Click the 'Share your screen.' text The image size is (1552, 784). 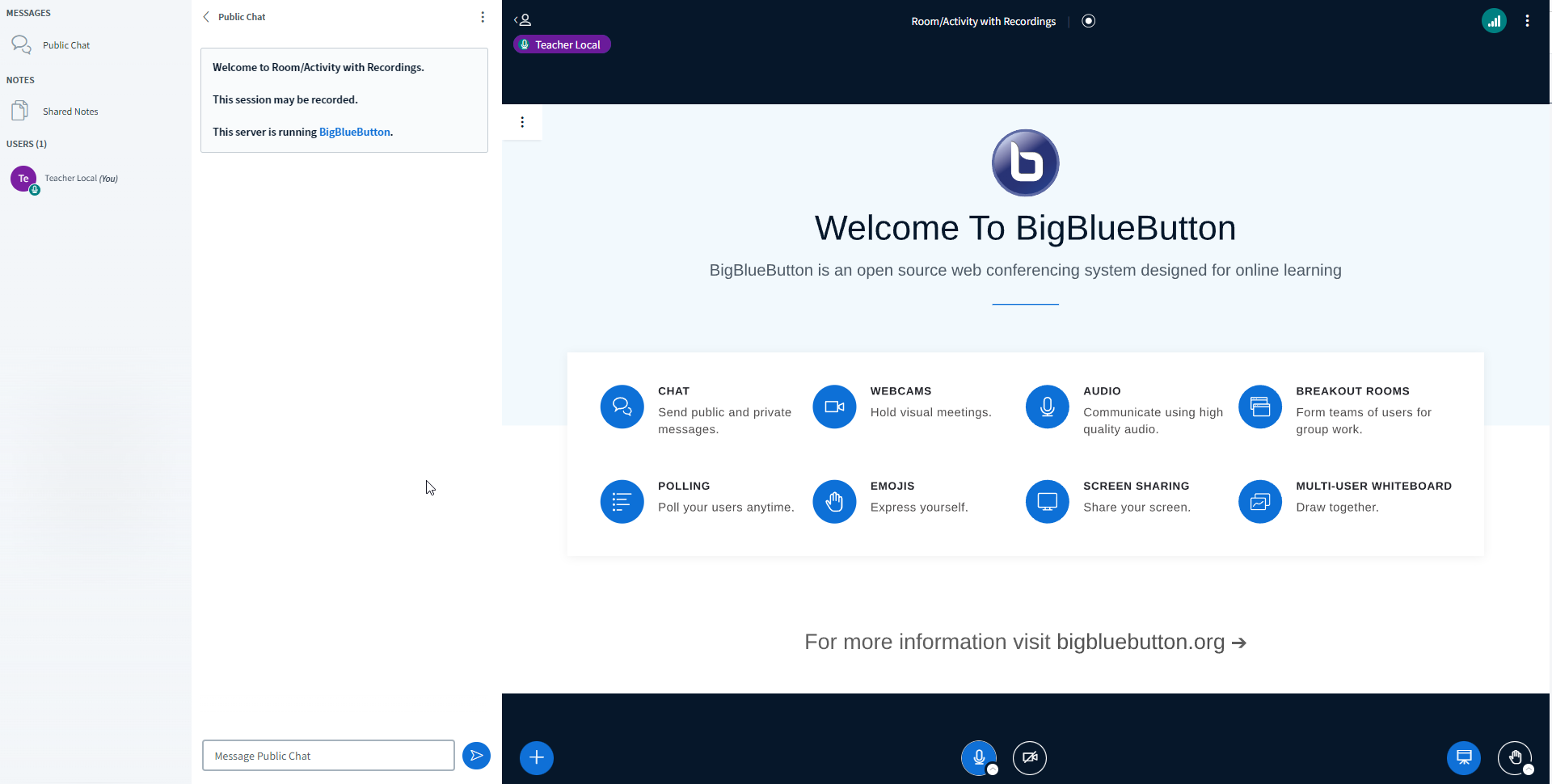[x=1137, y=508]
